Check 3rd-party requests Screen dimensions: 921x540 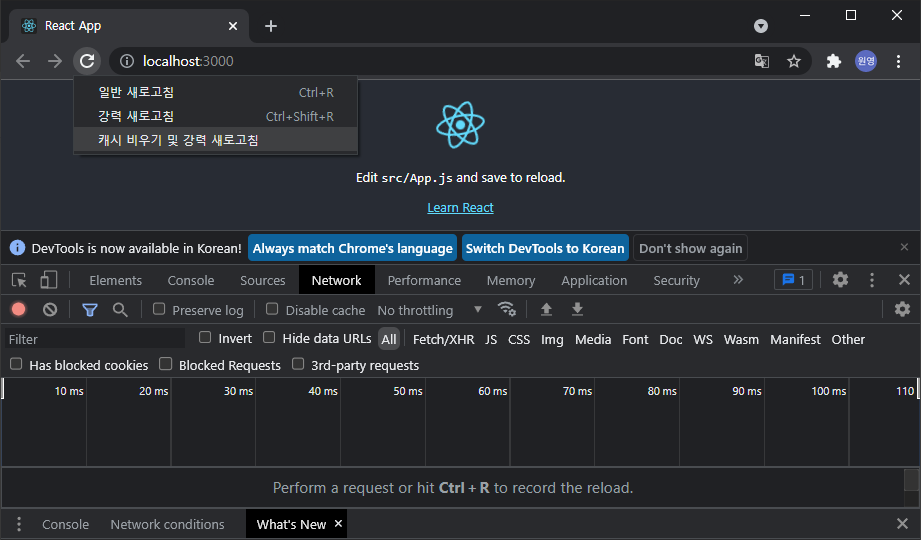[298, 364]
